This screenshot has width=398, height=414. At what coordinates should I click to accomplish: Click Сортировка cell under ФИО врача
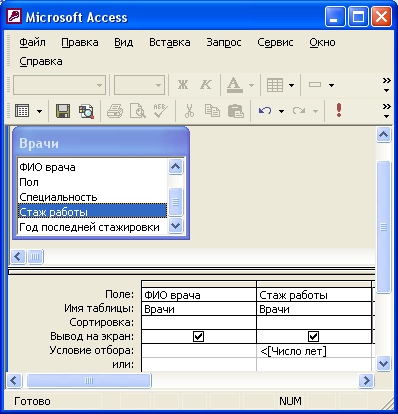(199, 323)
